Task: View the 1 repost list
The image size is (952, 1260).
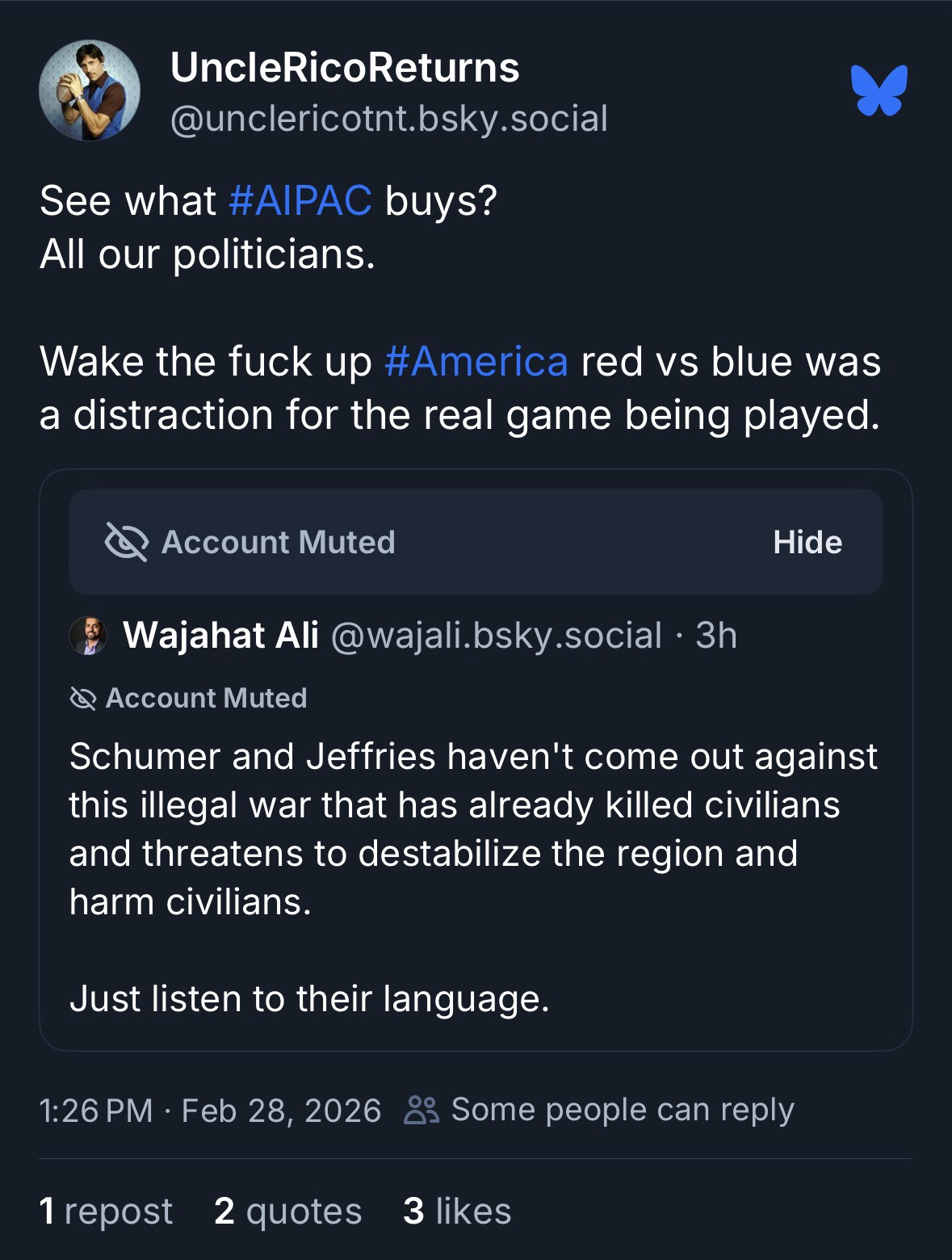Action: coord(106,1211)
